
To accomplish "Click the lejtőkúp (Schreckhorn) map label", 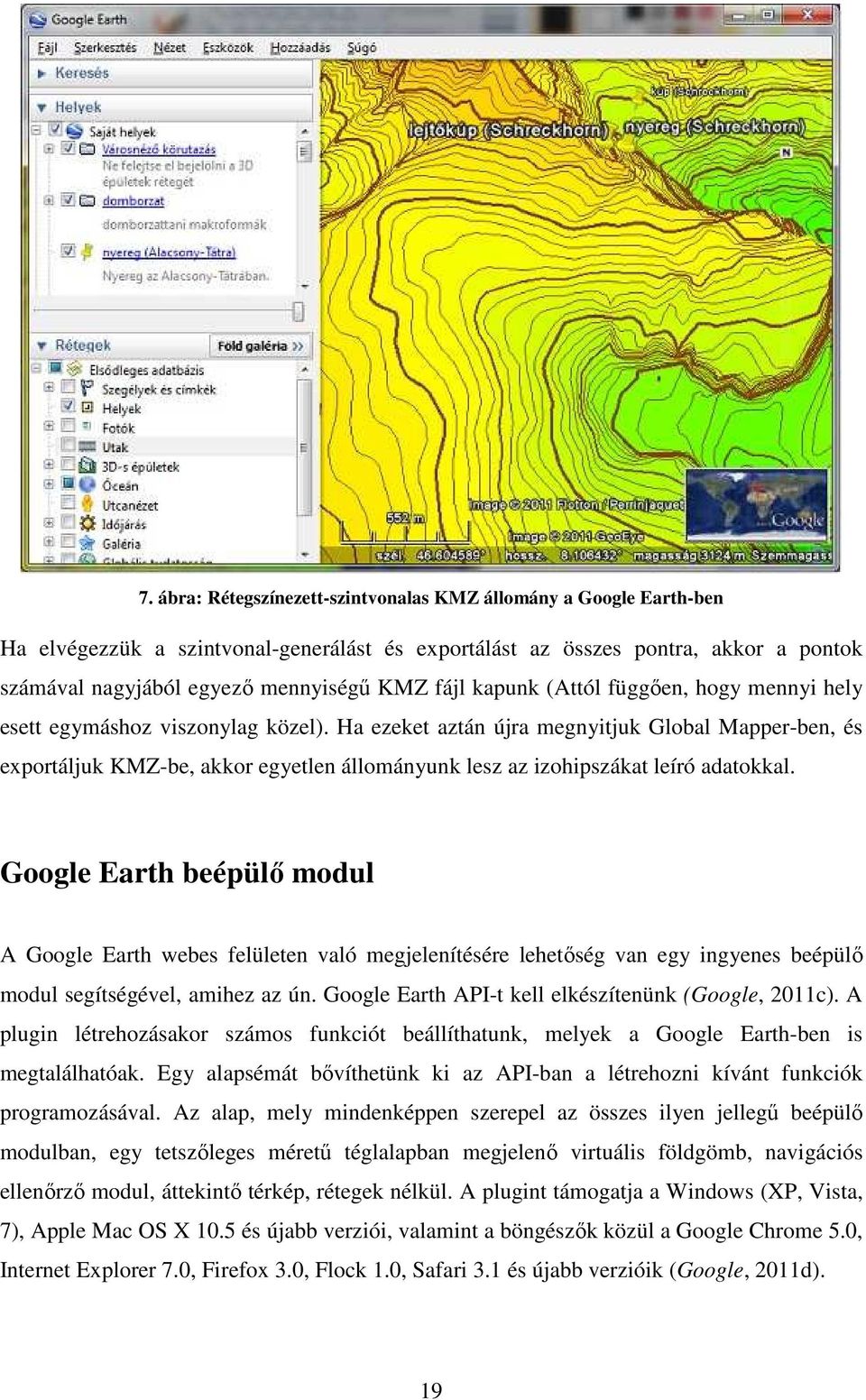I will click(x=508, y=130).
